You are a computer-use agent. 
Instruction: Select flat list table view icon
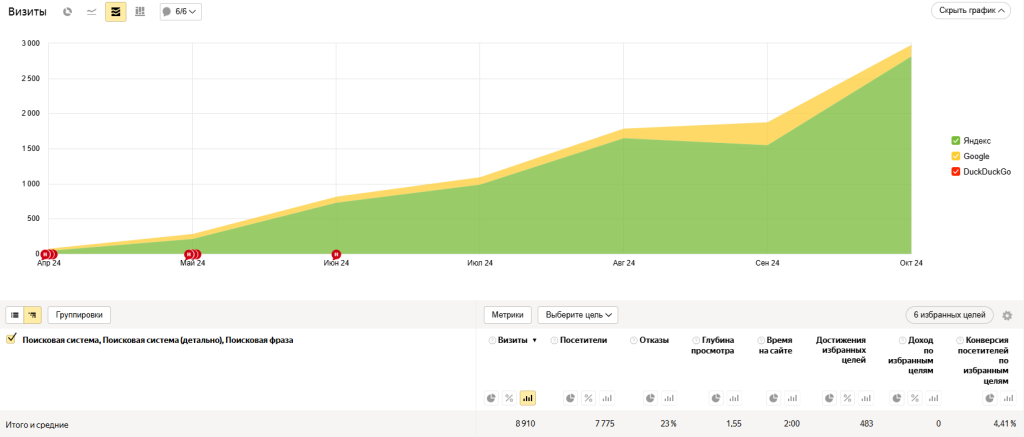point(15,315)
